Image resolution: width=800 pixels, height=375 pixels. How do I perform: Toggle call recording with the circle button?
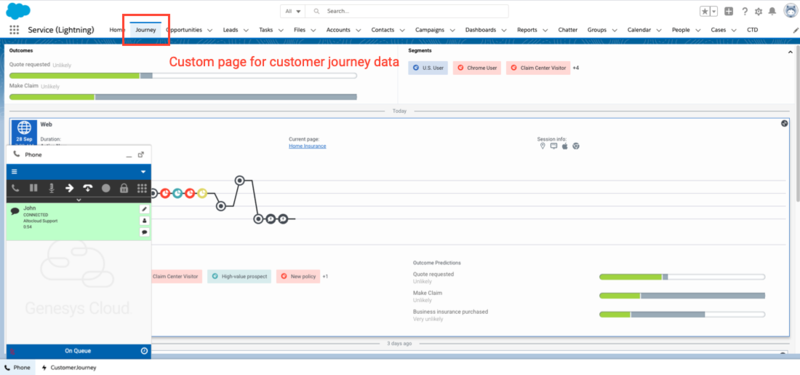point(106,188)
